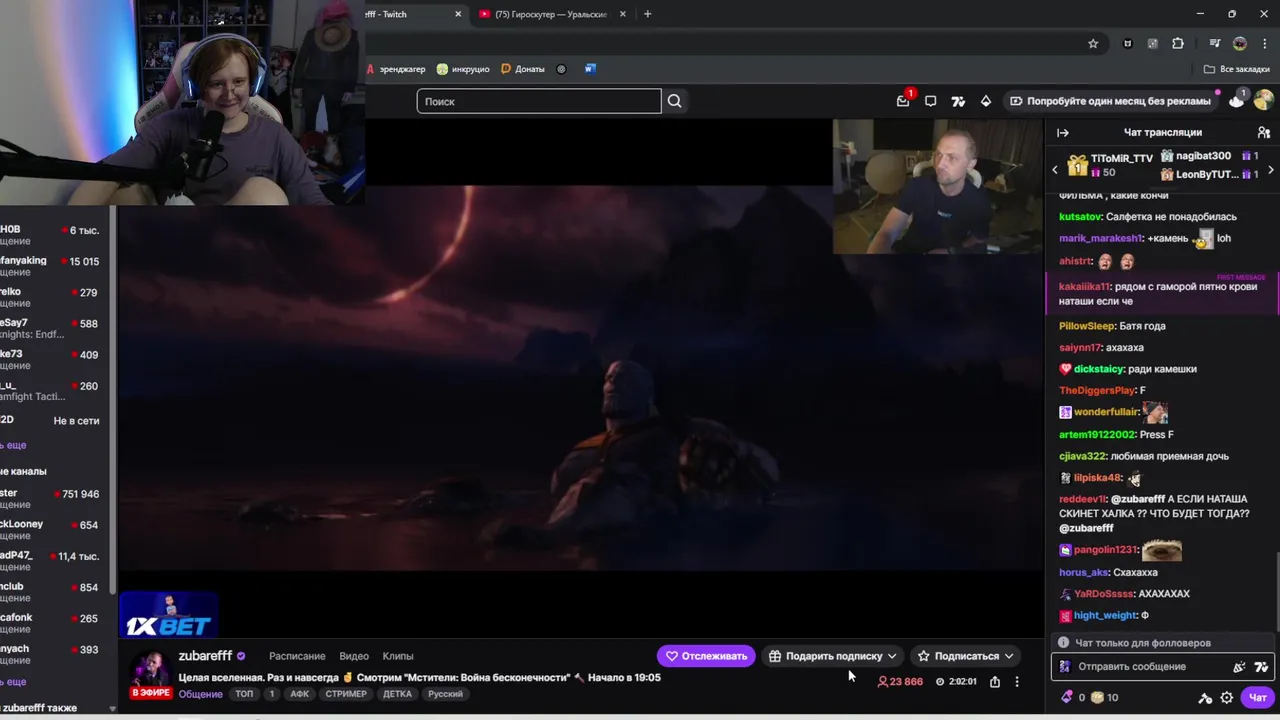Open the user profile avatar menu
The image size is (1280, 720).
click(1264, 101)
